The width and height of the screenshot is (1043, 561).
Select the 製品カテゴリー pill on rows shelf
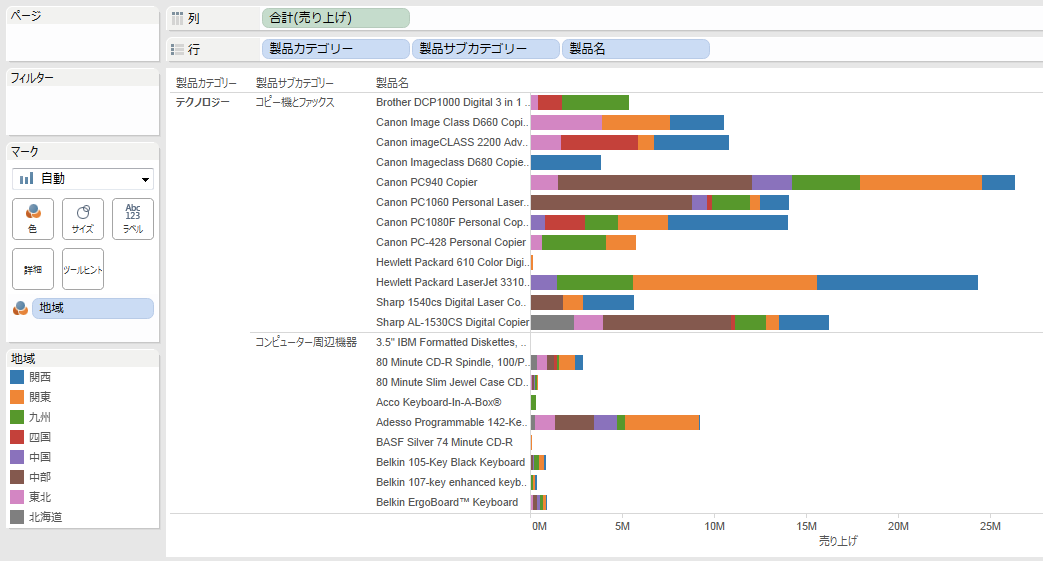[335, 49]
